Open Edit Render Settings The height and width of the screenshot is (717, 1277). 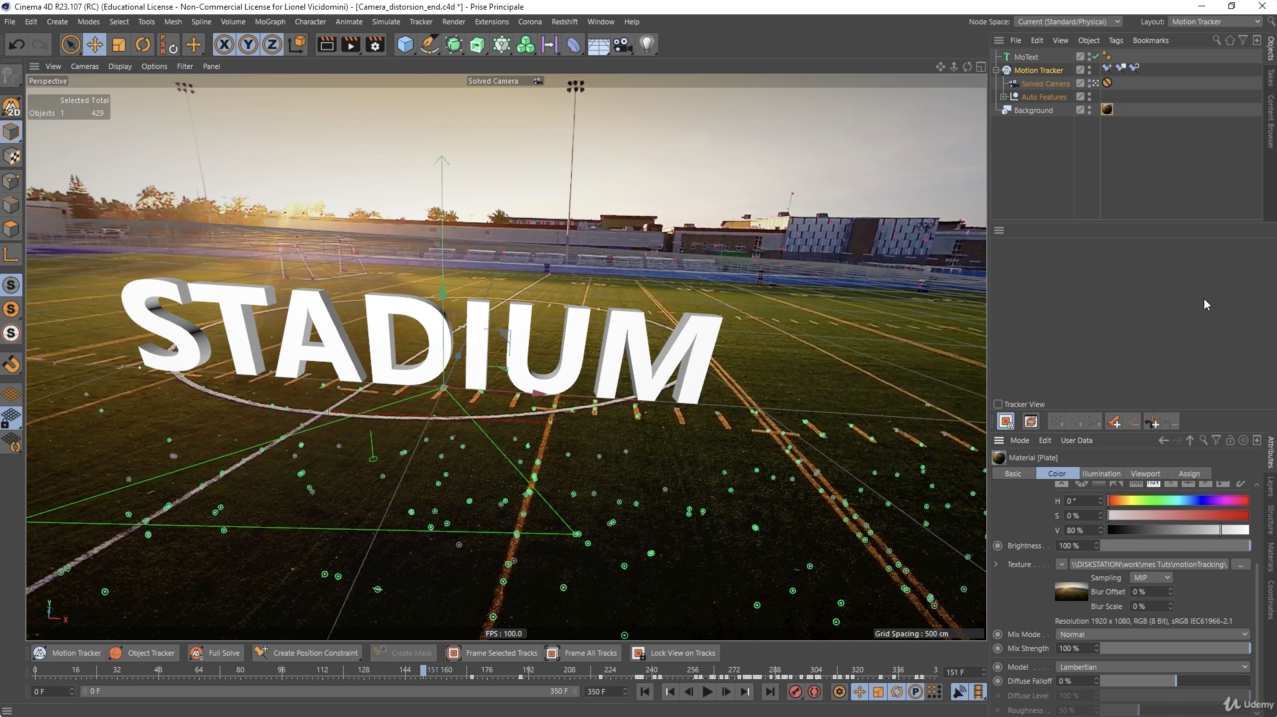coord(375,44)
